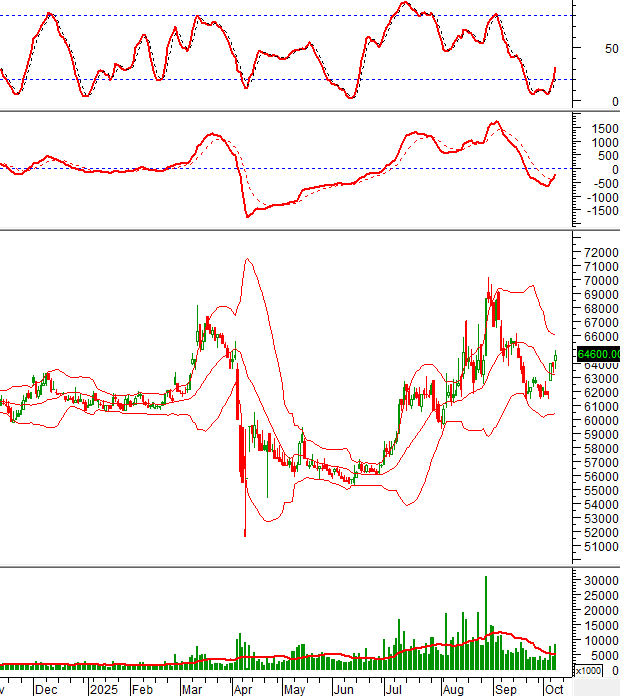Click the blue dashed zero line in MACD panel

pyautogui.click(x=300, y=168)
